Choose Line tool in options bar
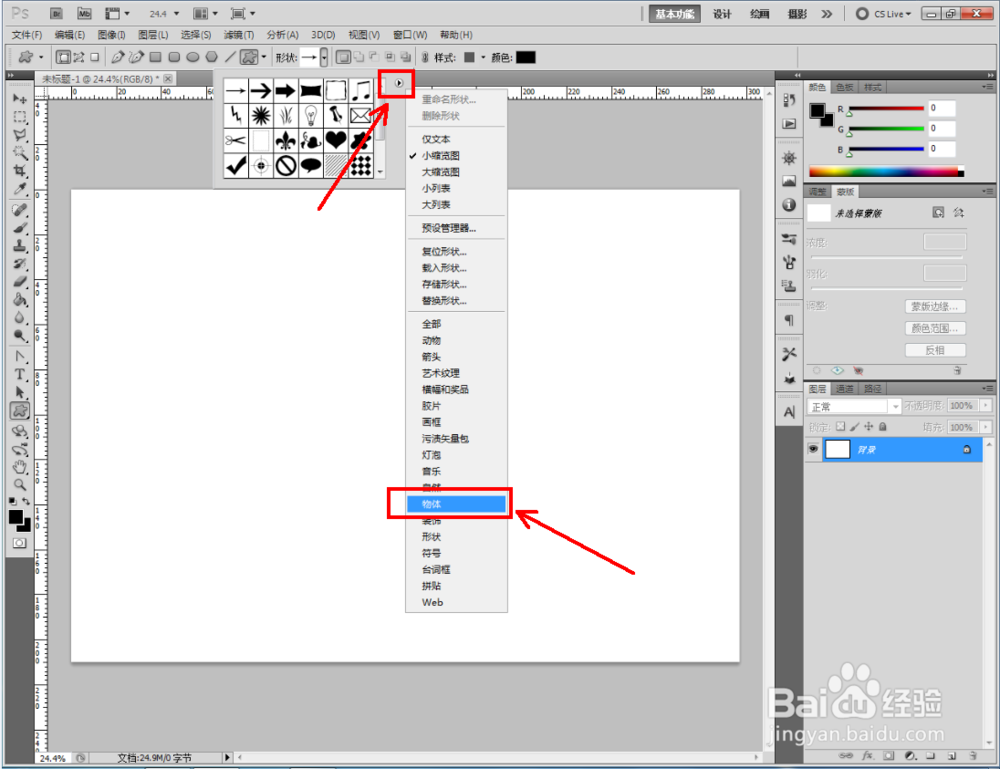 (x=230, y=57)
